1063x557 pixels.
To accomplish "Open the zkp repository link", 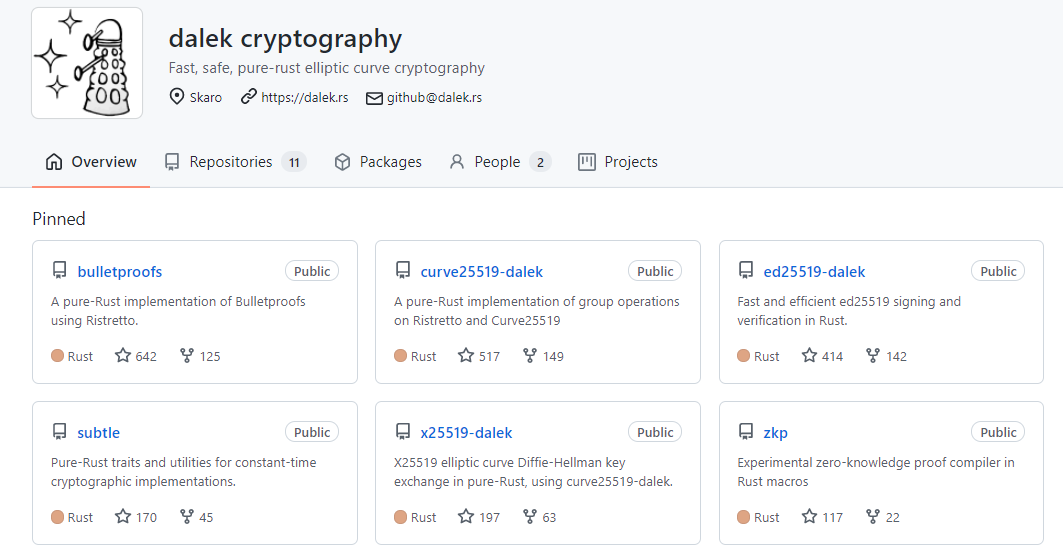I will click(775, 433).
